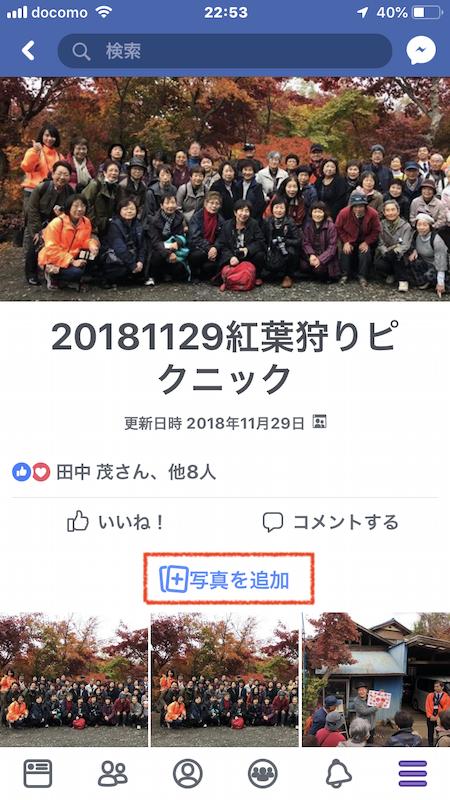450x800 pixels.
Task: Tap the blue like reaction icon
Action: pos(21,472)
